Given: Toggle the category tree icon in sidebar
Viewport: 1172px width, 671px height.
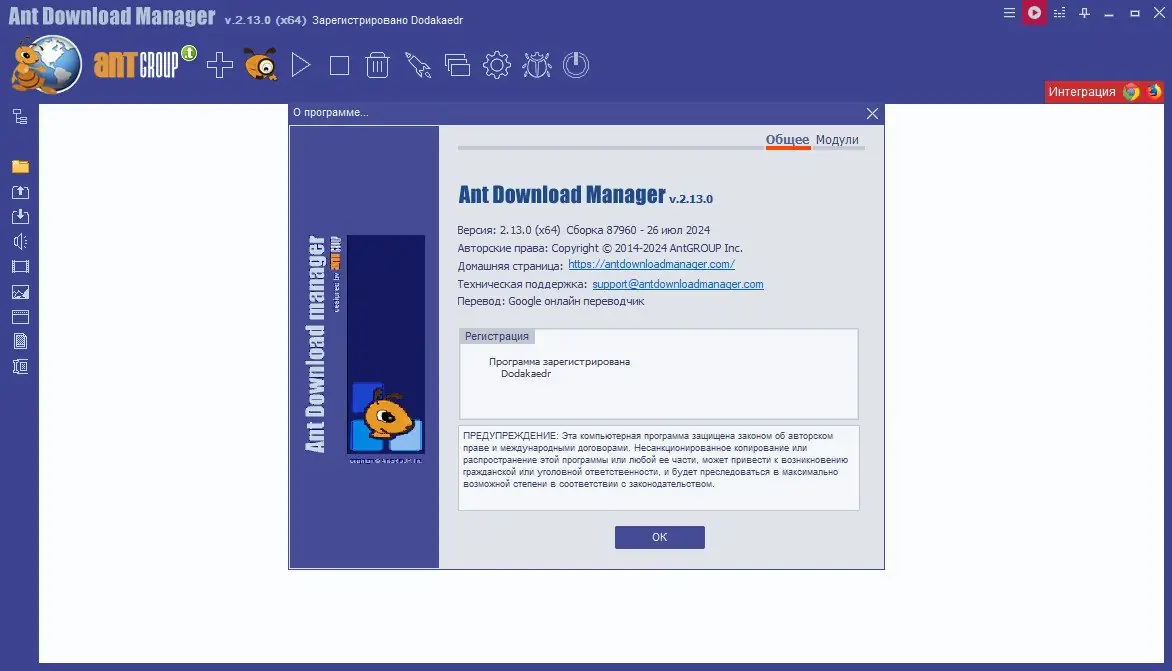Looking at the screenshot, I should 20,117.
